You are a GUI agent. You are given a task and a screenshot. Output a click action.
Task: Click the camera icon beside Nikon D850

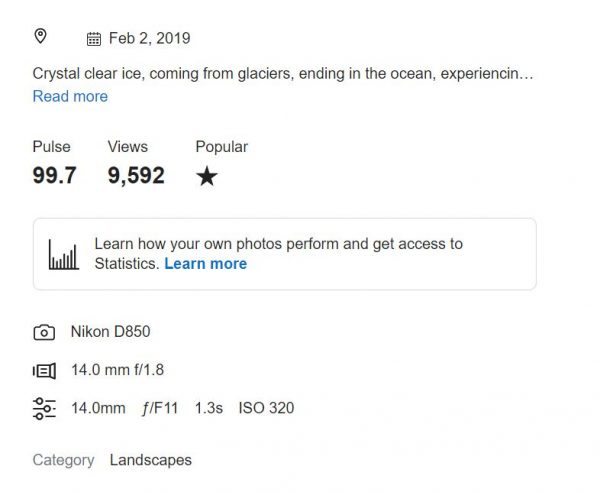click(44, 332)
